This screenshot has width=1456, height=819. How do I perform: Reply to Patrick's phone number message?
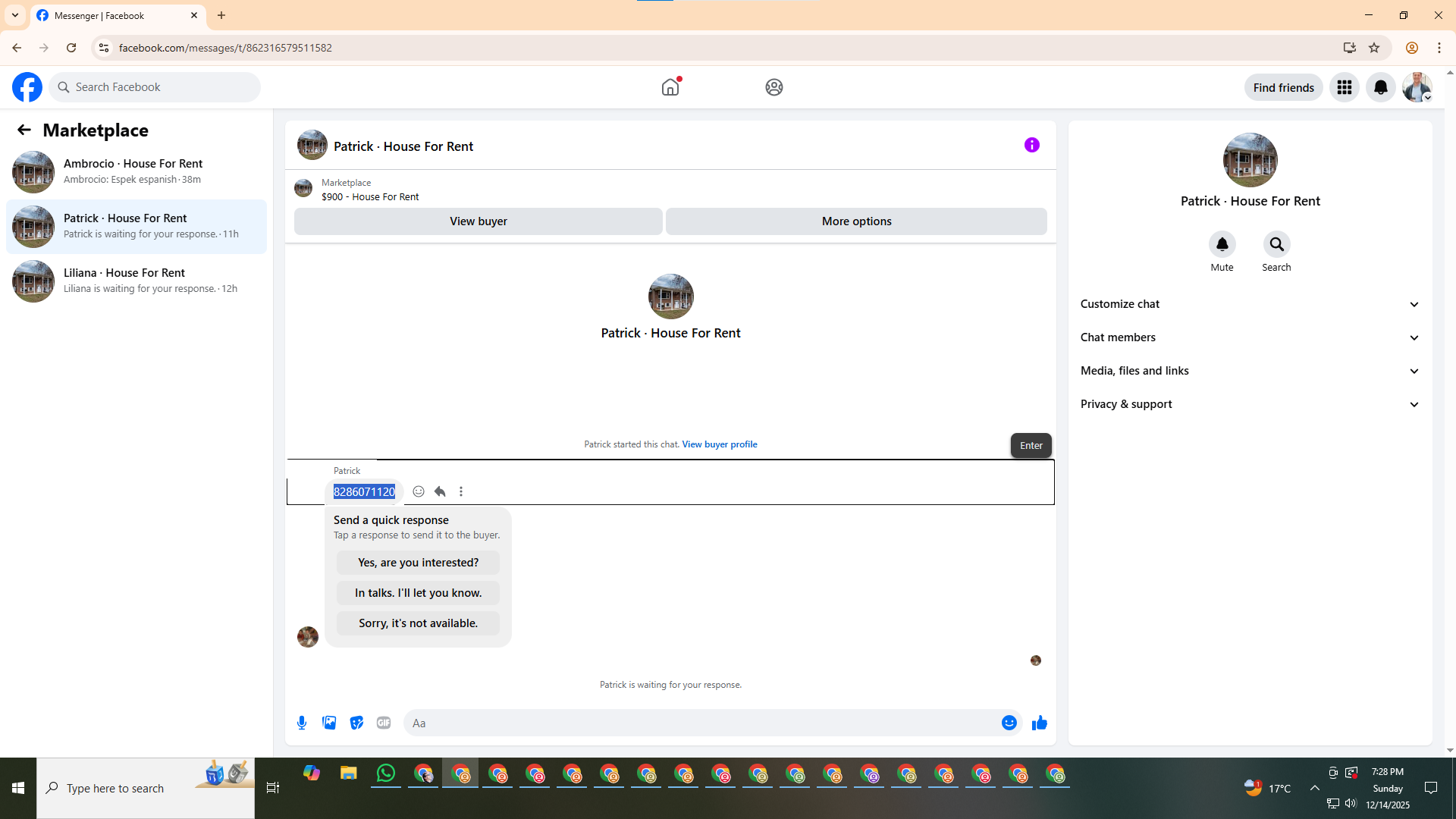[440, 491]
